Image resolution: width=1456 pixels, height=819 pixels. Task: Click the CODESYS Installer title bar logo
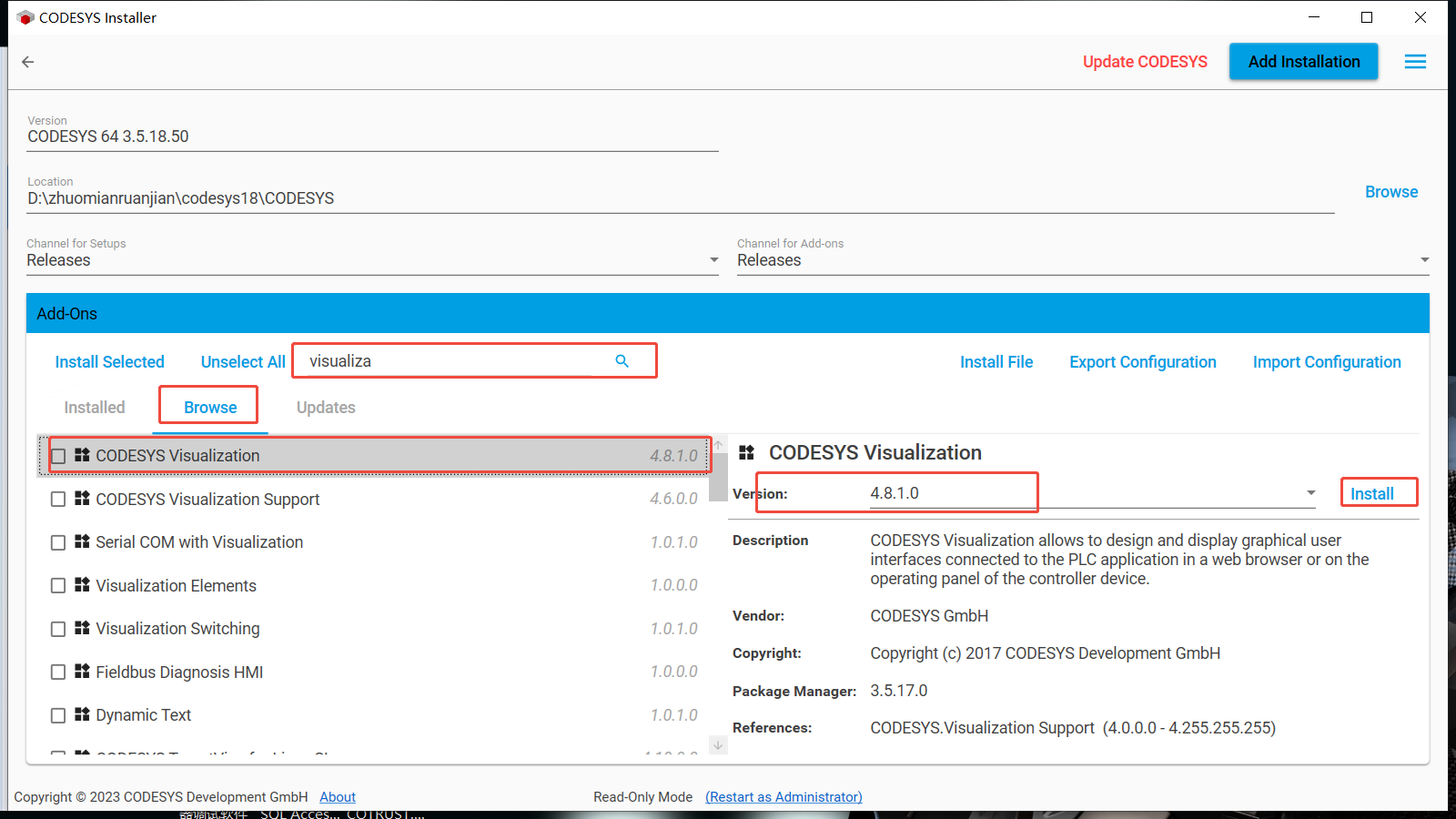coord(25,17)
